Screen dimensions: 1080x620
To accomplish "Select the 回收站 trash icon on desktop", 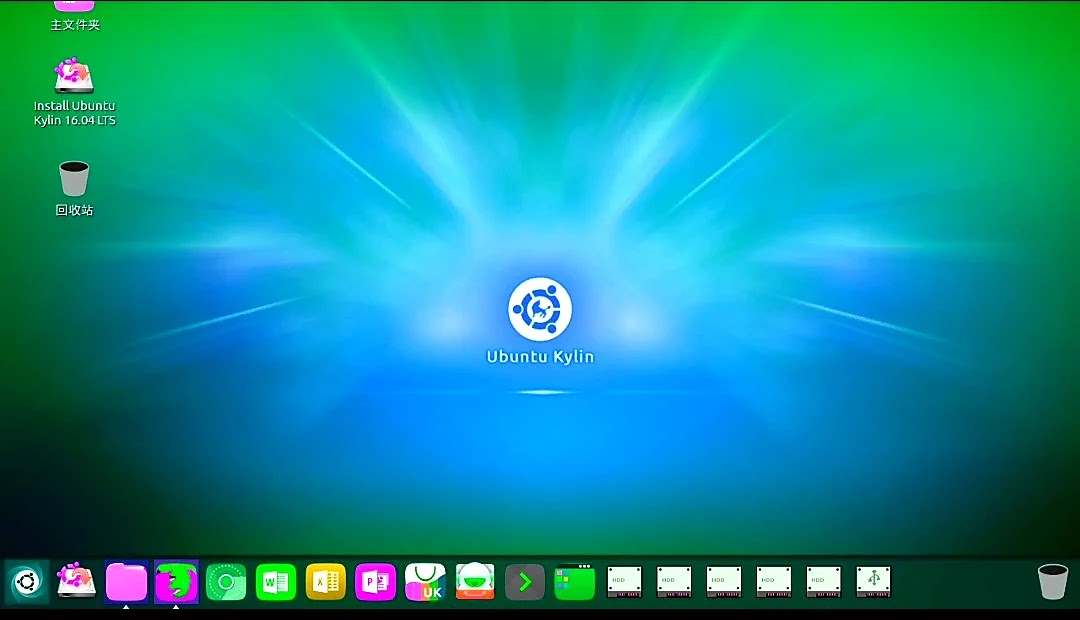I will coord(74,189).
